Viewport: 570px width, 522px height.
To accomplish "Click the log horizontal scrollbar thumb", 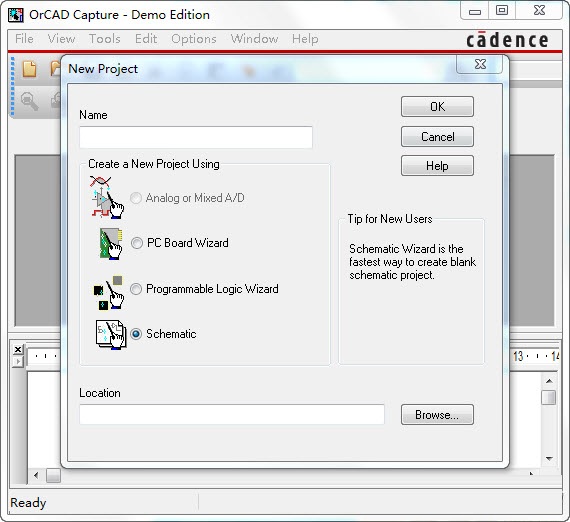I will coord(53,475).
